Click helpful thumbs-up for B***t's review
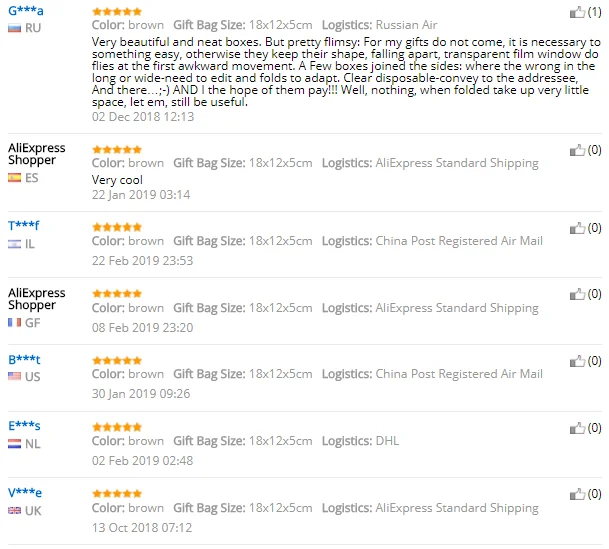Viewport: 609px width, 549px height. coord(577,362)
